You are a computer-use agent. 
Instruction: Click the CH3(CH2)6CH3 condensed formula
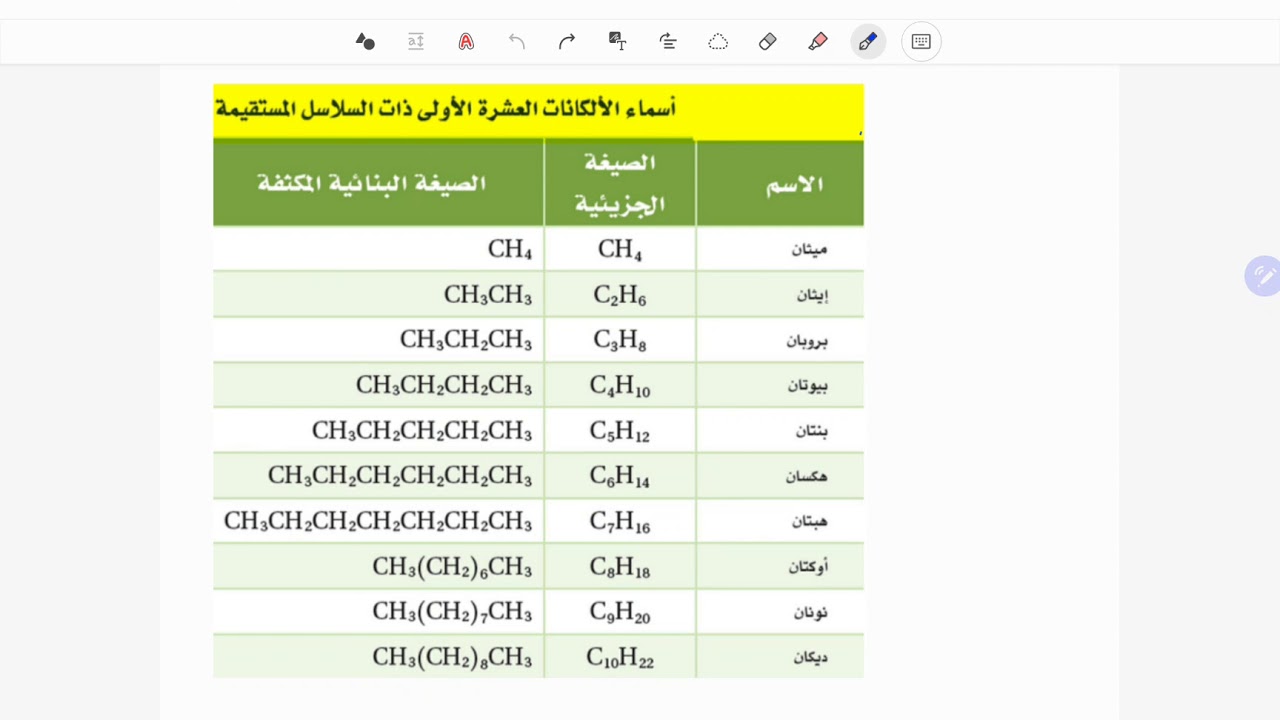click(x=452, y=568)
